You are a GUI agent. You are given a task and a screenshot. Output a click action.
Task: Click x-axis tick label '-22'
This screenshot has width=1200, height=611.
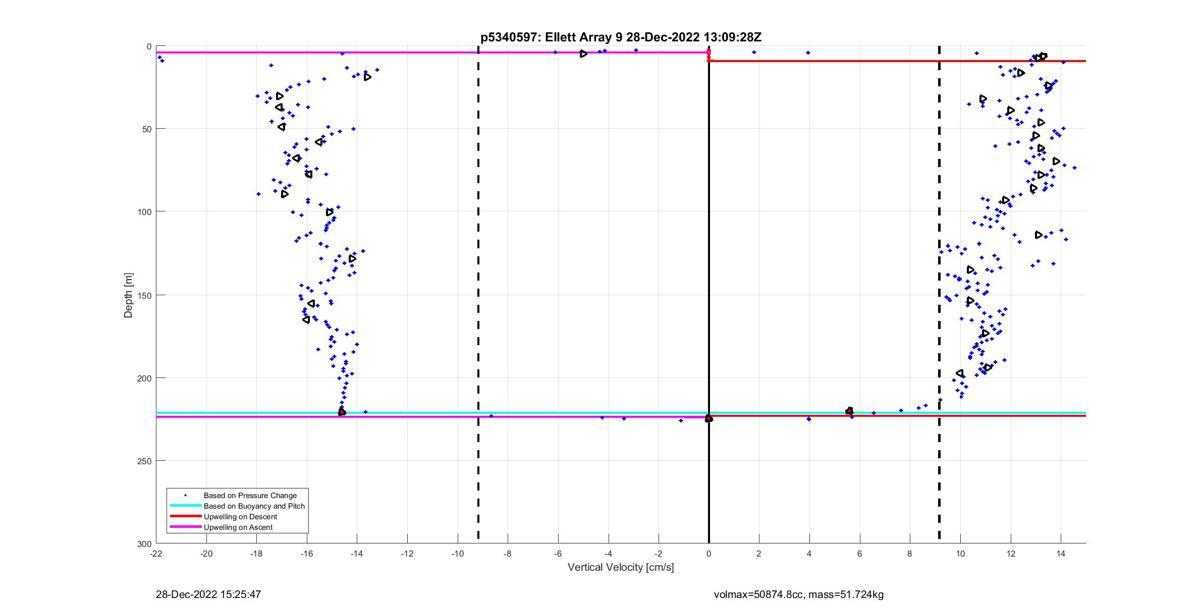[156, 553]
